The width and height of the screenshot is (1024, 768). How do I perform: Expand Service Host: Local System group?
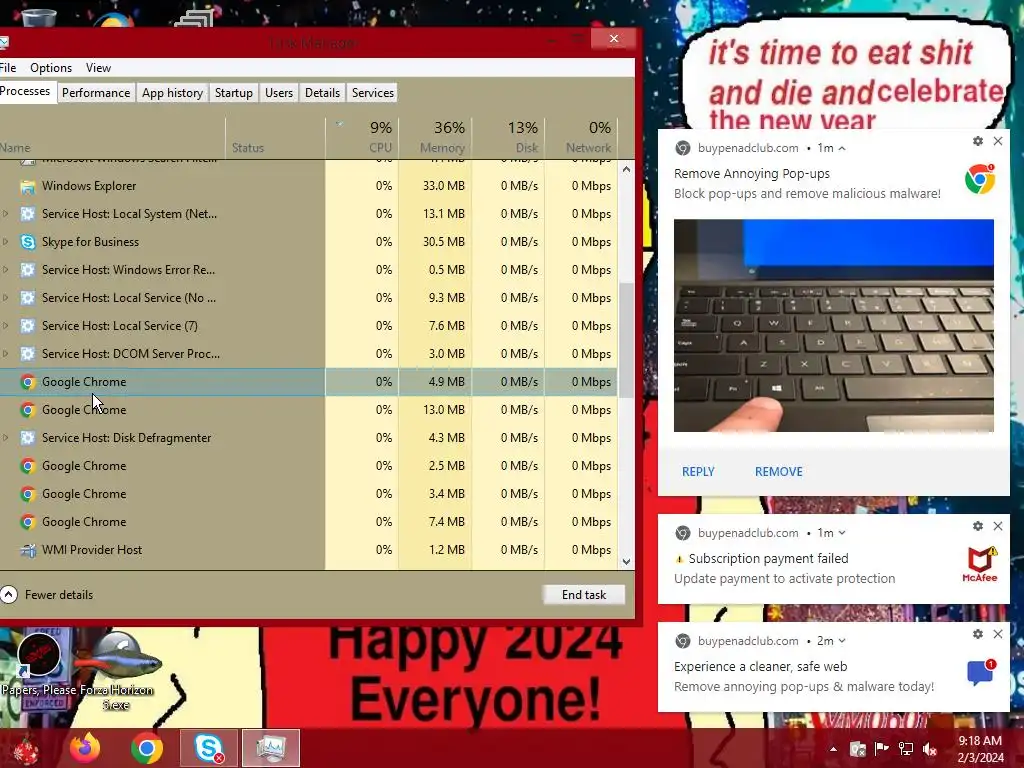tap(5, 214)
